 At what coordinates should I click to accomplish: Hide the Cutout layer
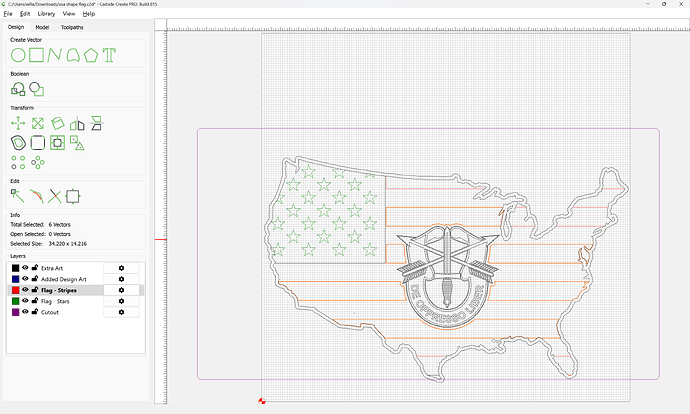click(x=25, y=311)
